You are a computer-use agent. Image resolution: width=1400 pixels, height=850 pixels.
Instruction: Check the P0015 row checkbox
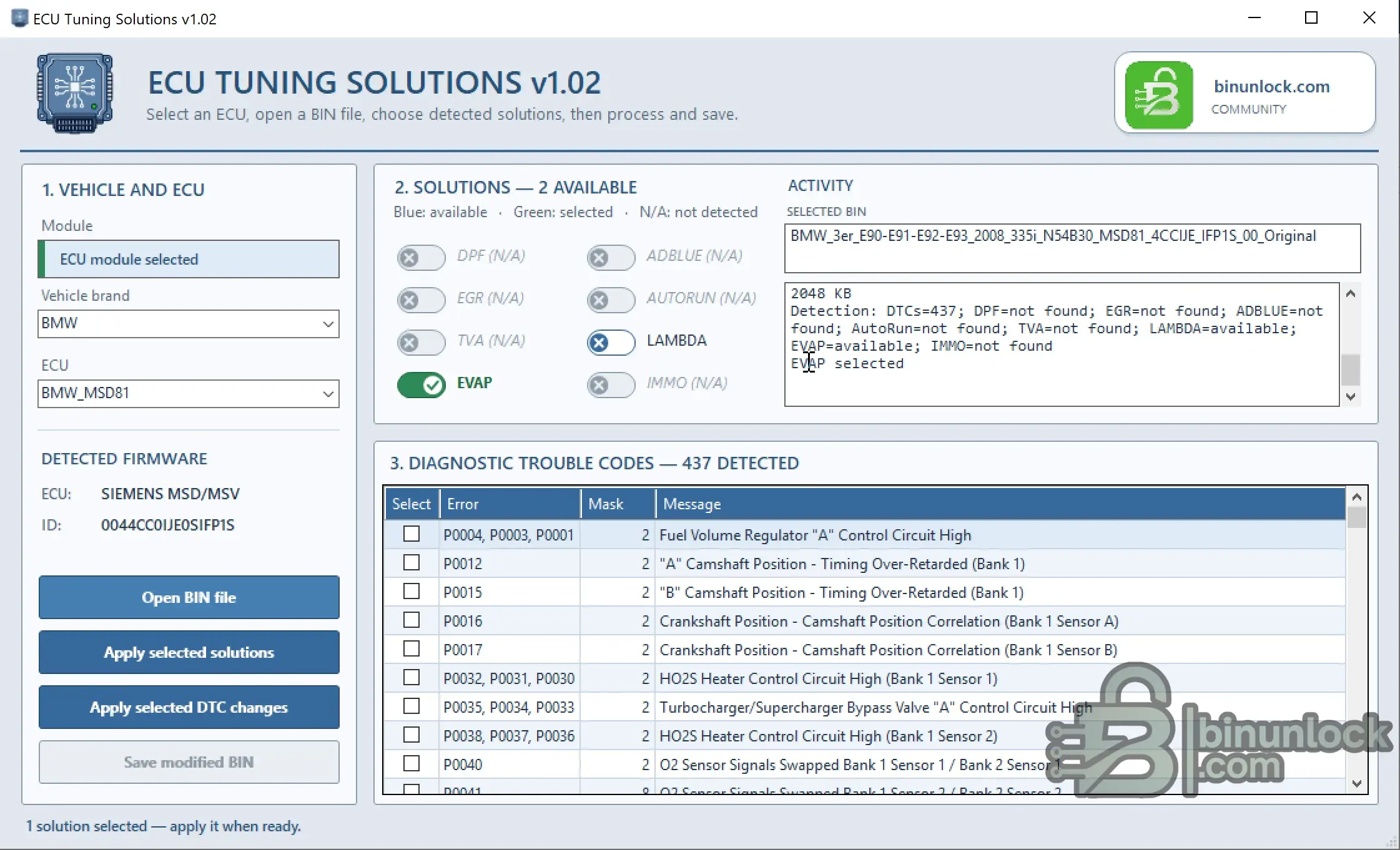point(412,592)
